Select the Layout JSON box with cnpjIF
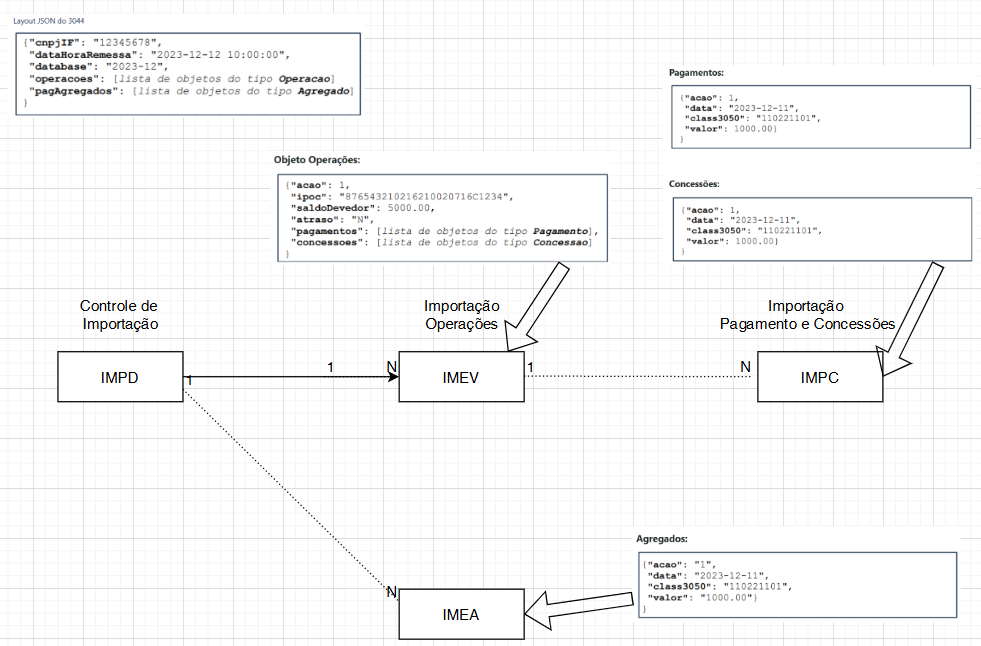The height and width of the screenshot is (646, 981). click(188, 74)
